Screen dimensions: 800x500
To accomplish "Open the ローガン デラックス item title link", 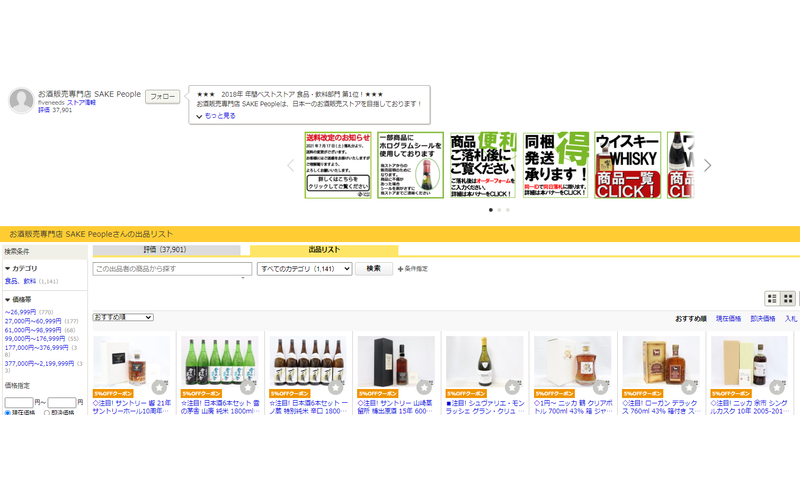I will pos(660,407).
